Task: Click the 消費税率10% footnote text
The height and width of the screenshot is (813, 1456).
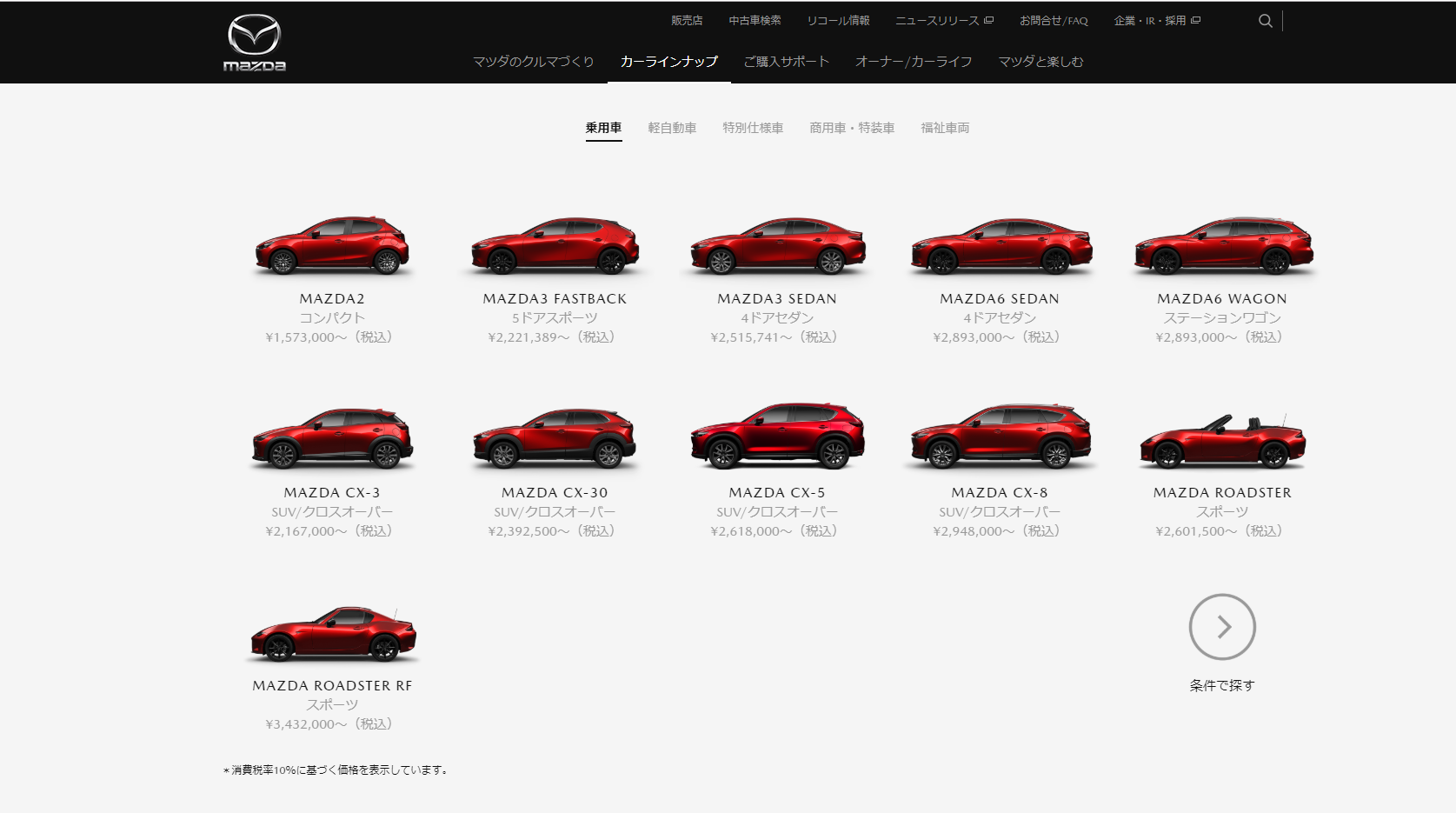Action: pos(336,770)
